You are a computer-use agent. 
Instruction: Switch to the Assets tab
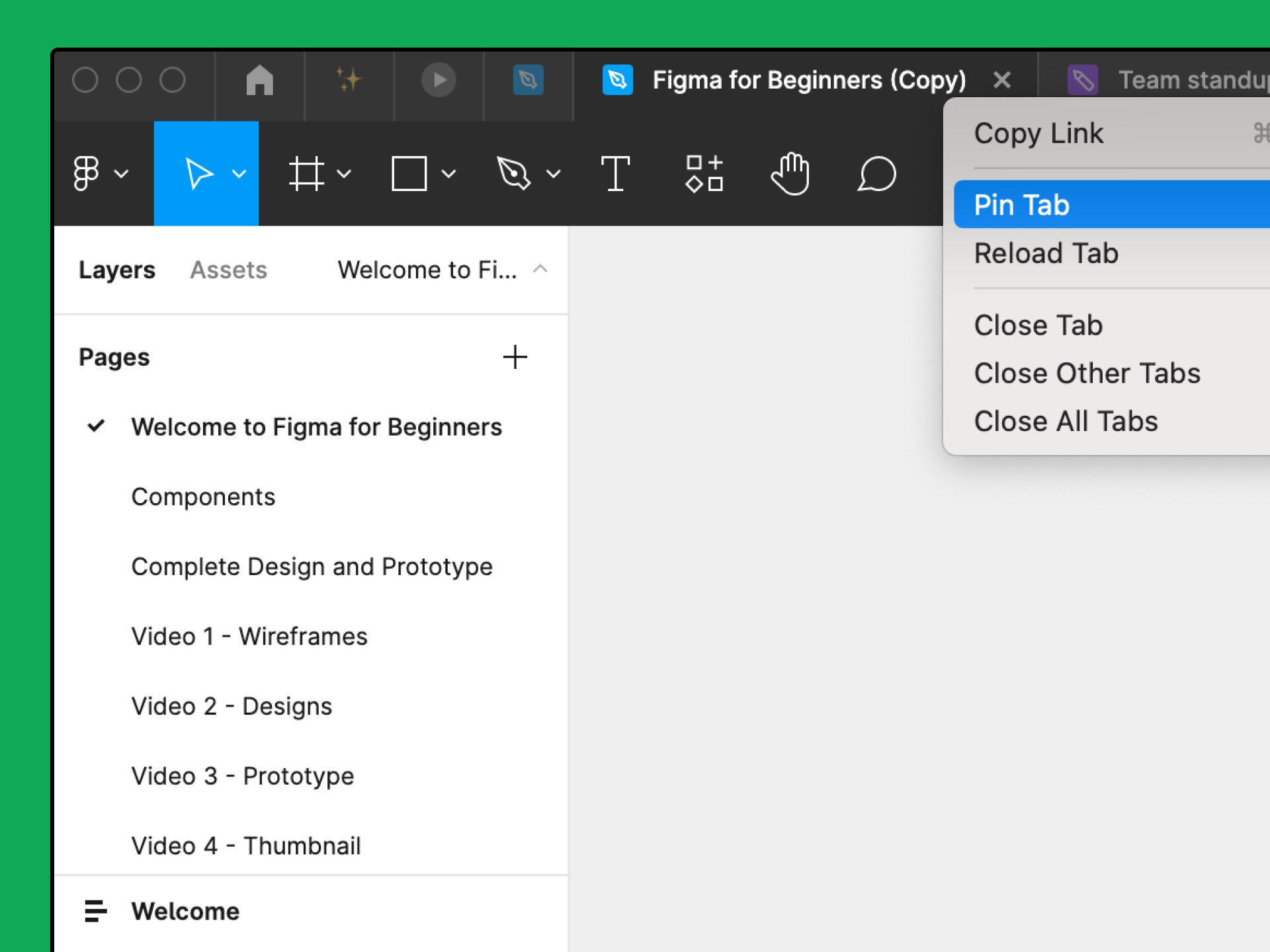click(x=229, y=269)
